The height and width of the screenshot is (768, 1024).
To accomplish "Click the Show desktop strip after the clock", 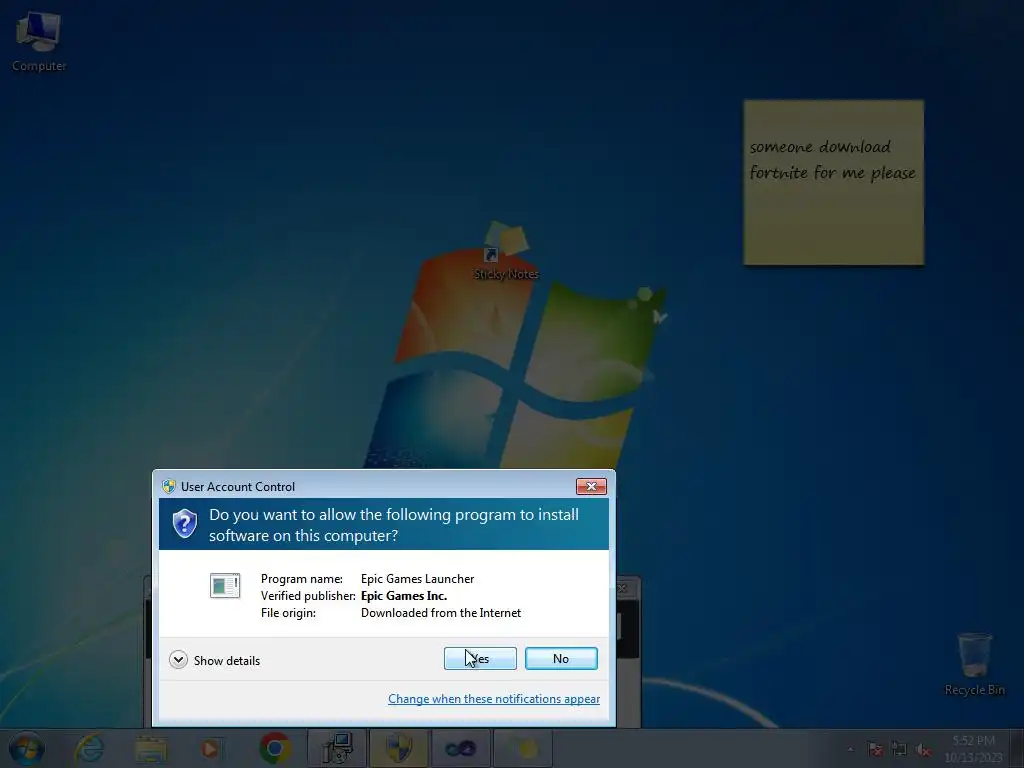I will pos(1018,748).
